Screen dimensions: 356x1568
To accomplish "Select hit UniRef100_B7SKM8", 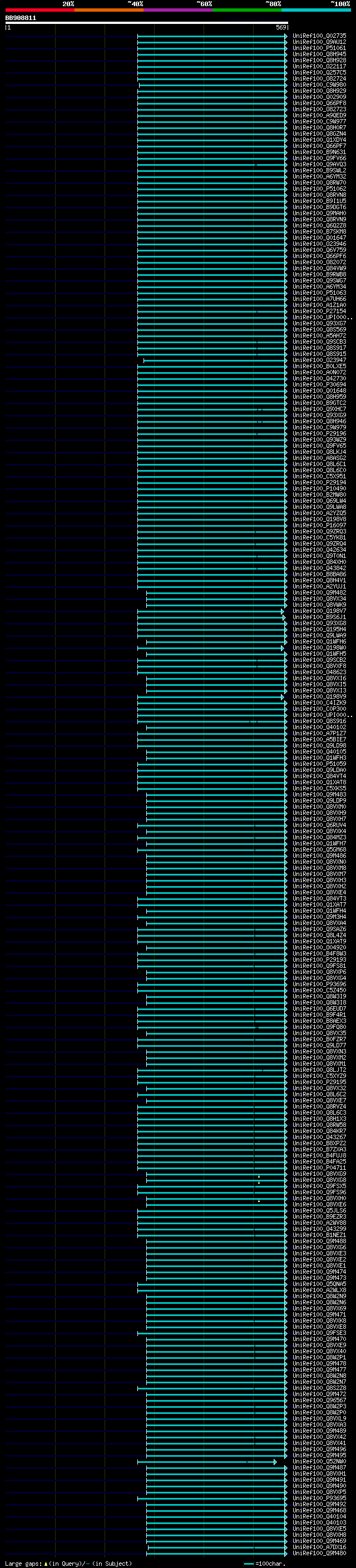I will [x=319, y=232].
